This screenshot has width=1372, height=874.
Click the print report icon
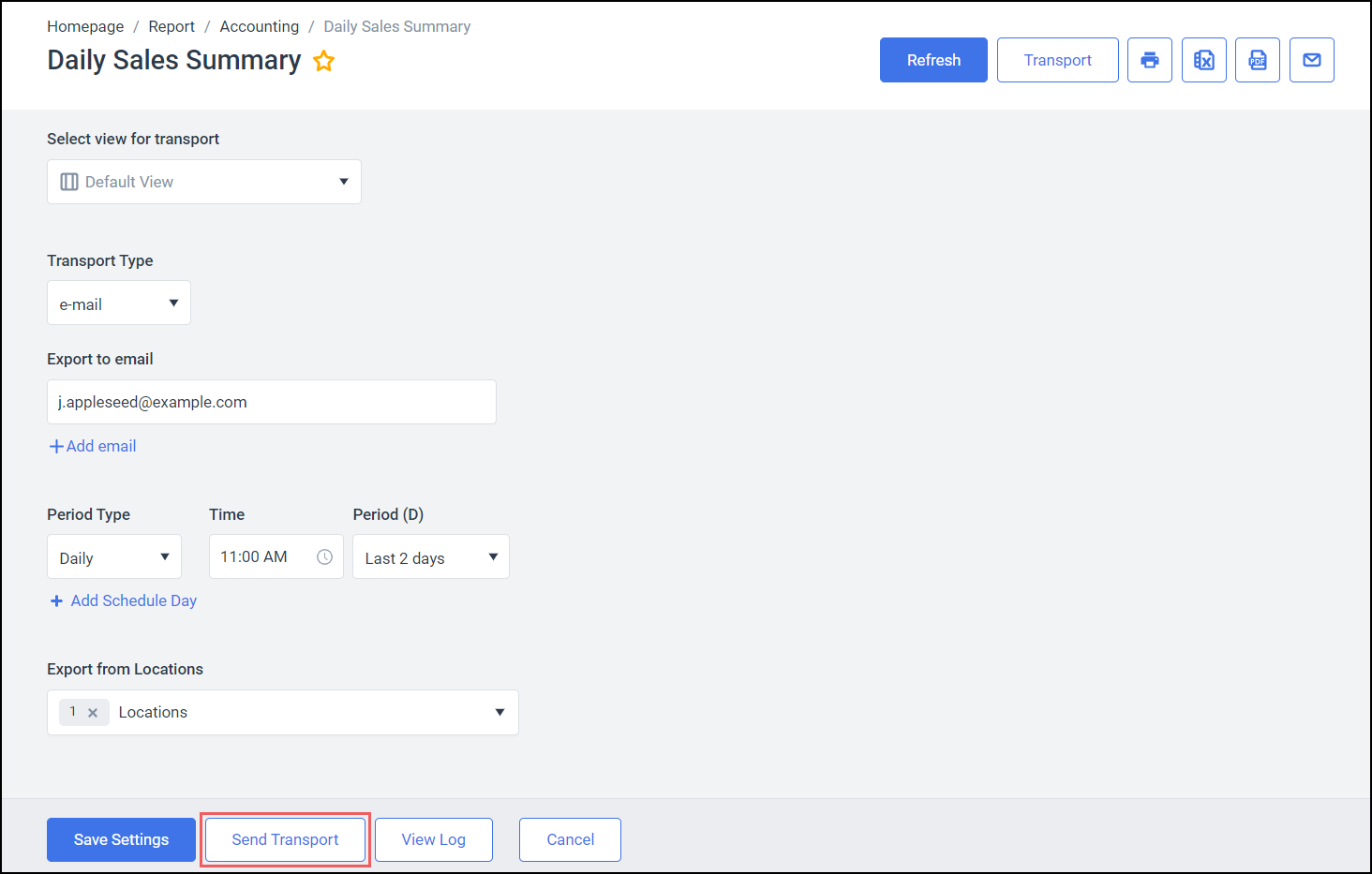[x=1149, y=60]
